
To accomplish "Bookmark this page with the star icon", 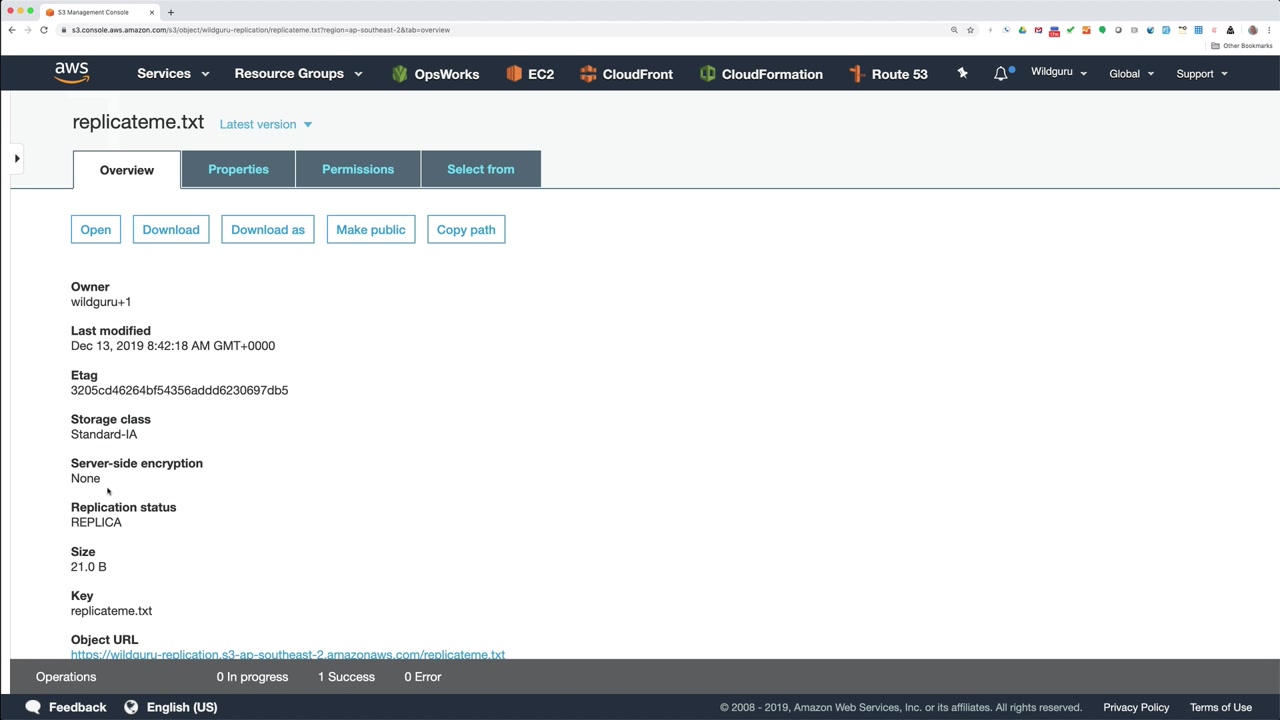I will 970,30.
